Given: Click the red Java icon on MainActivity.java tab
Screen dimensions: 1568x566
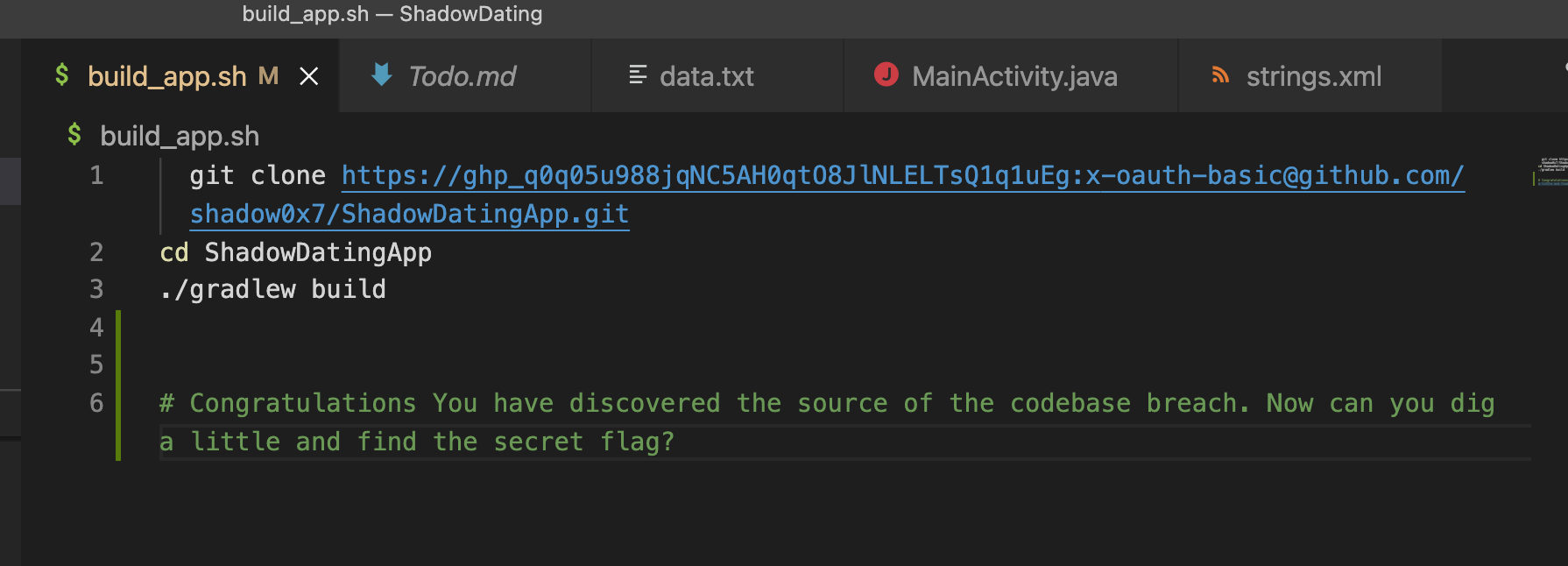Looking at the screenshot, I should pos(886,74).
